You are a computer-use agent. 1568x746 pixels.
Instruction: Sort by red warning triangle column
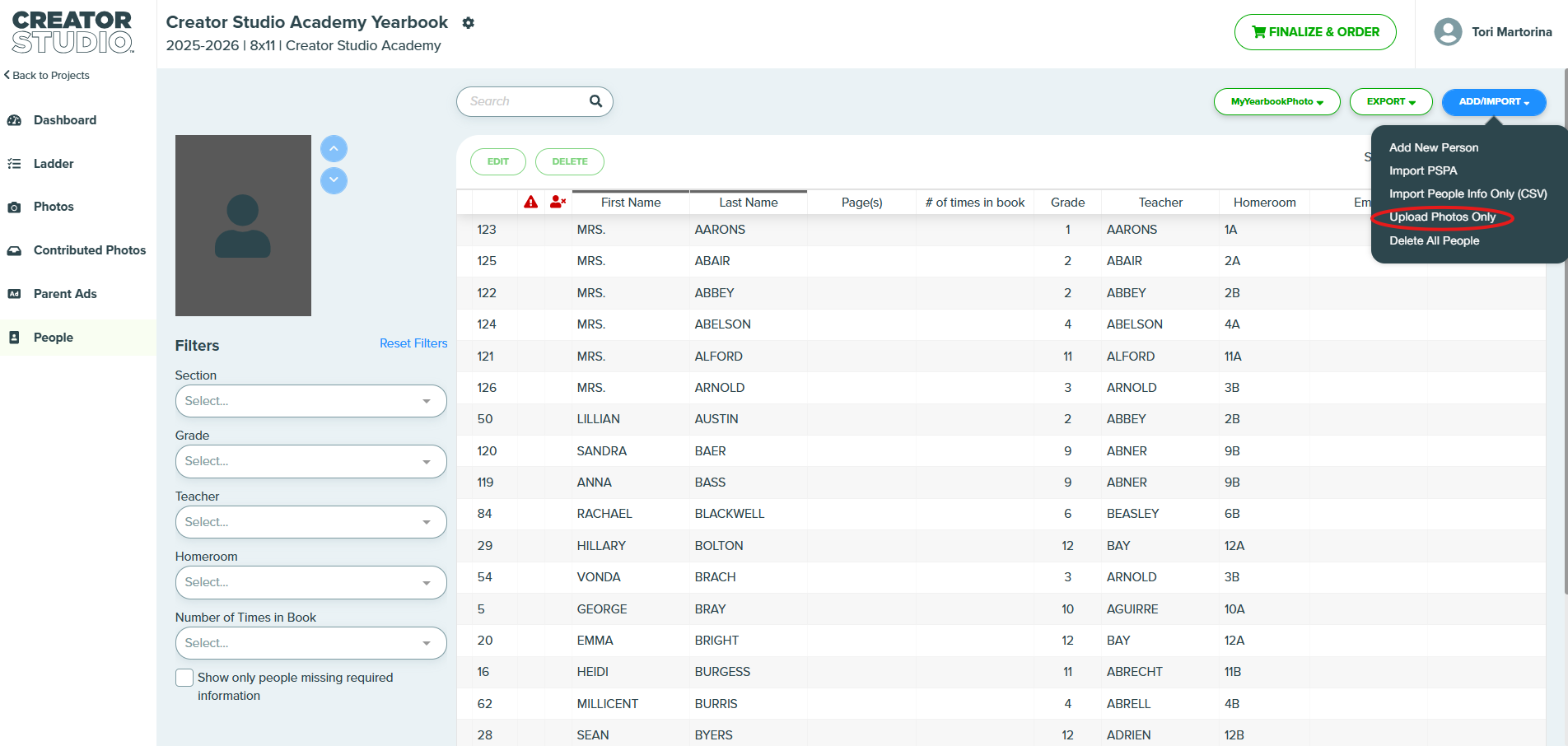[x=531, y=202]
